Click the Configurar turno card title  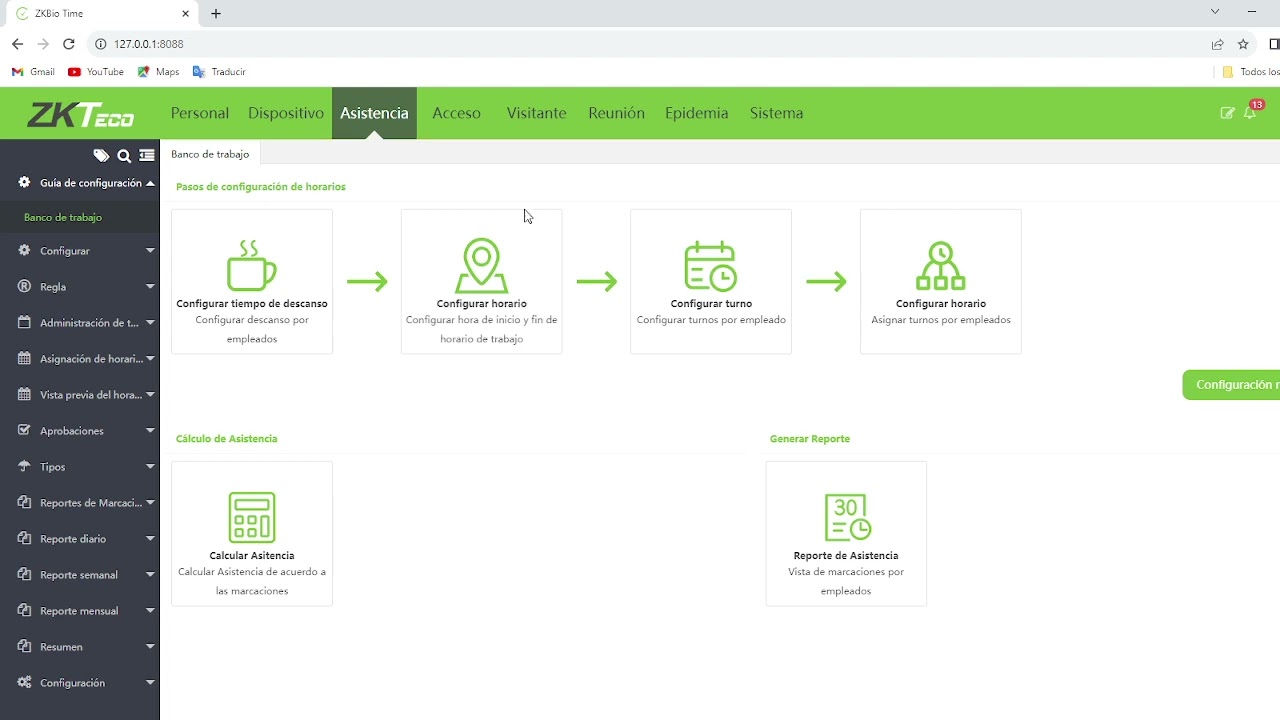[711, 304]
